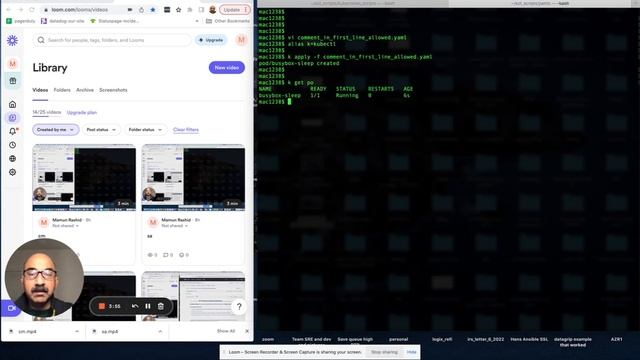Reload the loom.com page

32,9
